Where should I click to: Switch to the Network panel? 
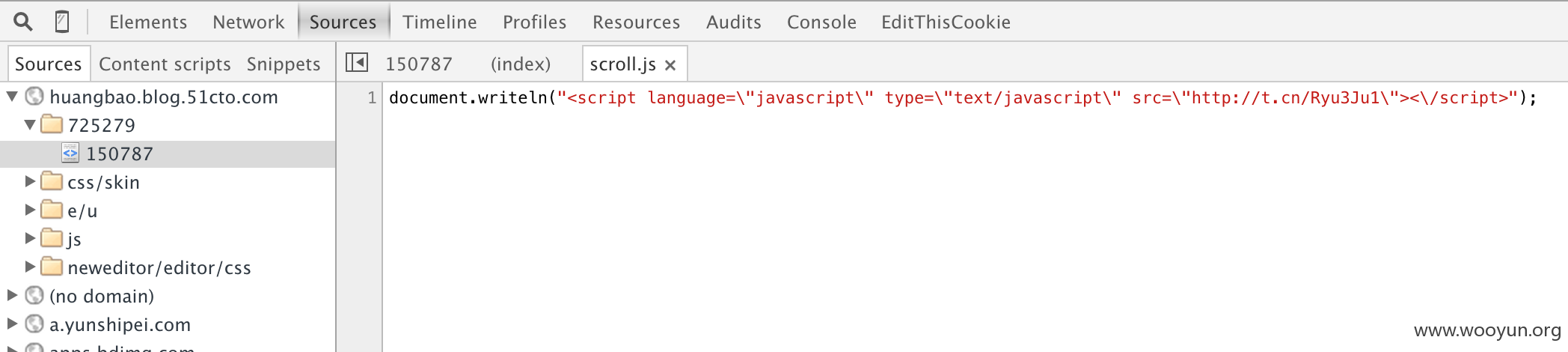point(248,22)
